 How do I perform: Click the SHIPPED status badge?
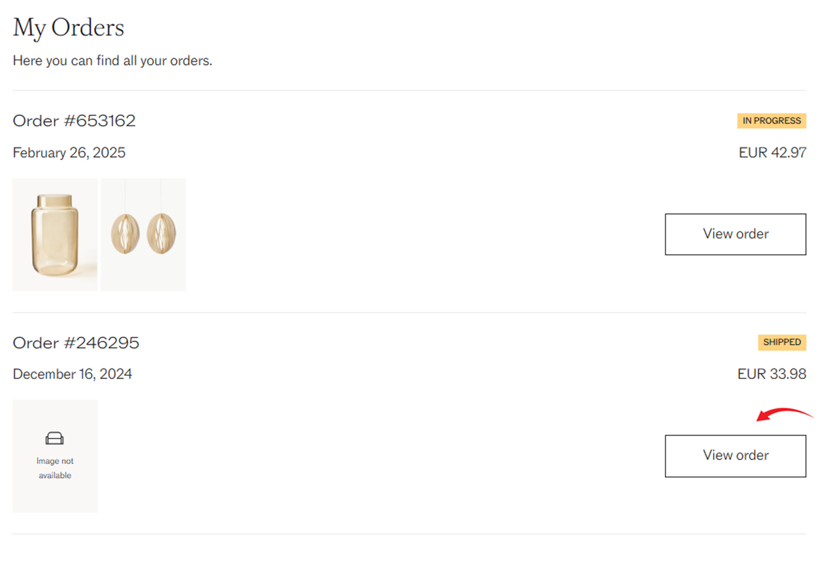point(782,342)
